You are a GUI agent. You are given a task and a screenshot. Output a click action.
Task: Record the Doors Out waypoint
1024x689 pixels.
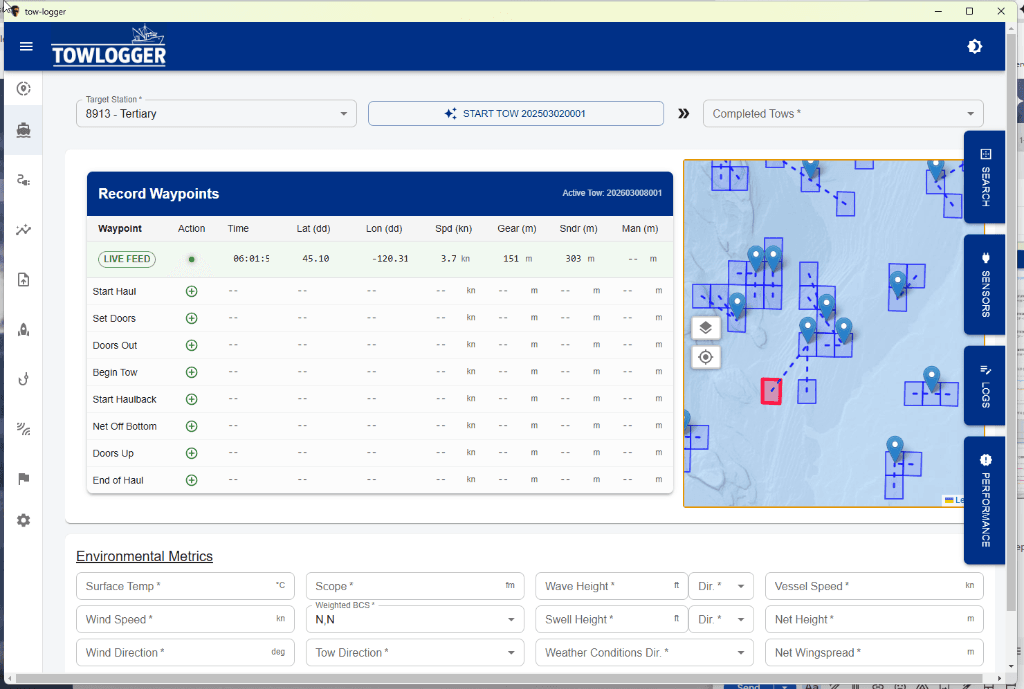(191, 345)
